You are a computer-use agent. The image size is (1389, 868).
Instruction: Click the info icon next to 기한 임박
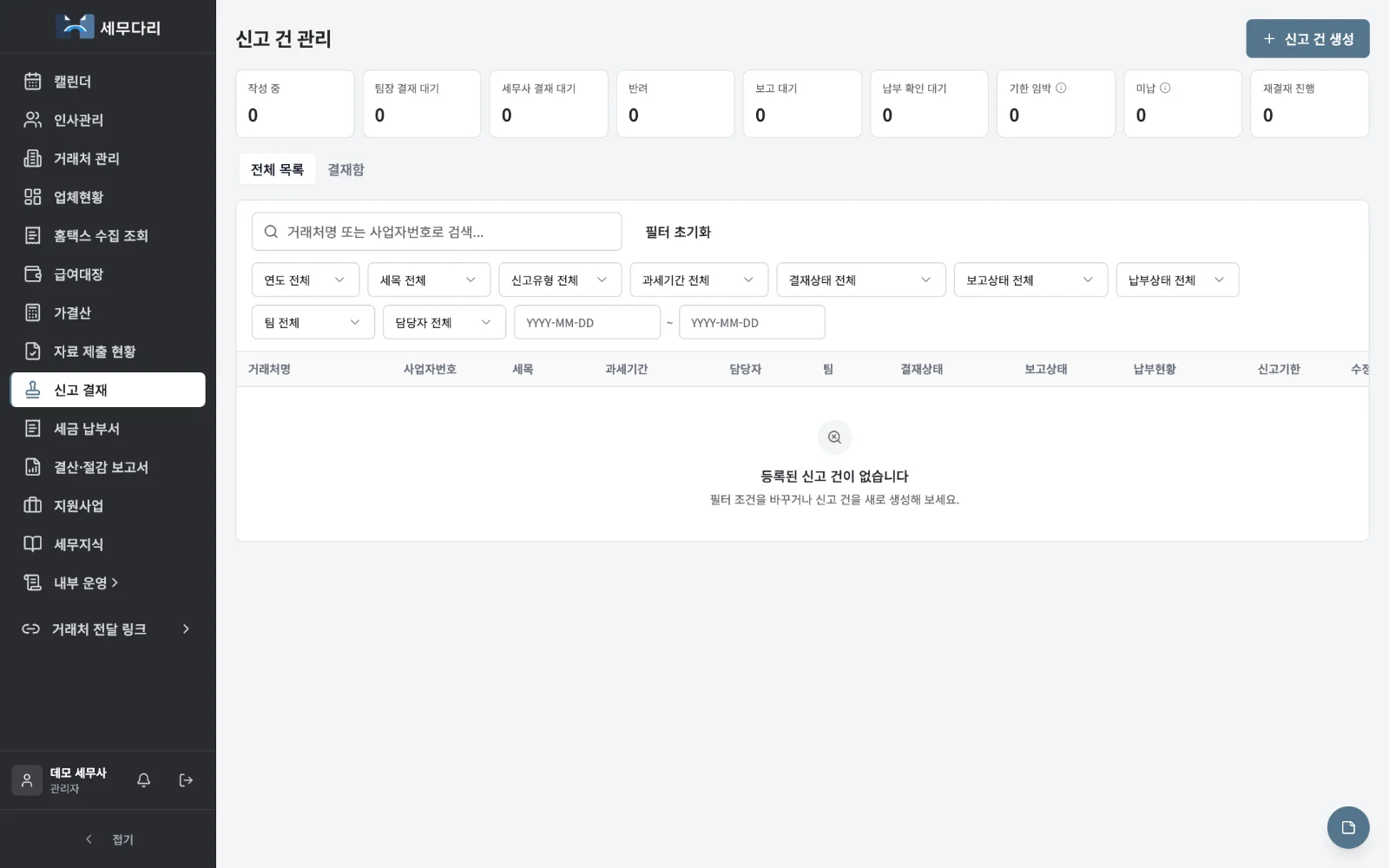pos(1061,88)
